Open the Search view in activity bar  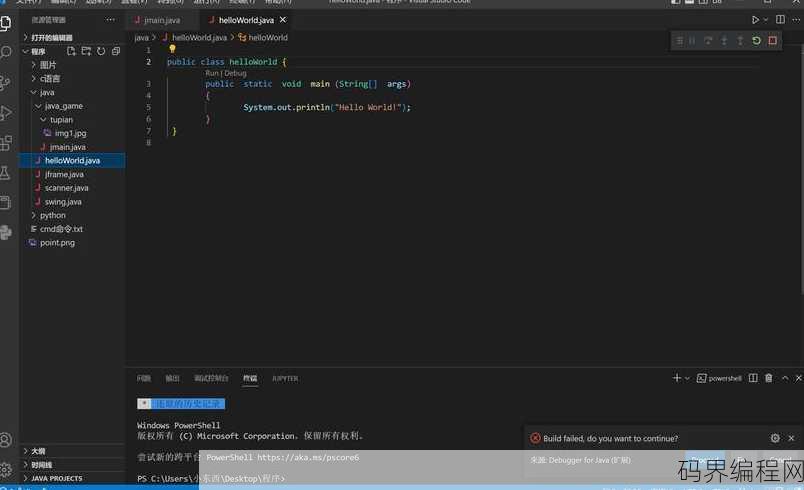6,52
